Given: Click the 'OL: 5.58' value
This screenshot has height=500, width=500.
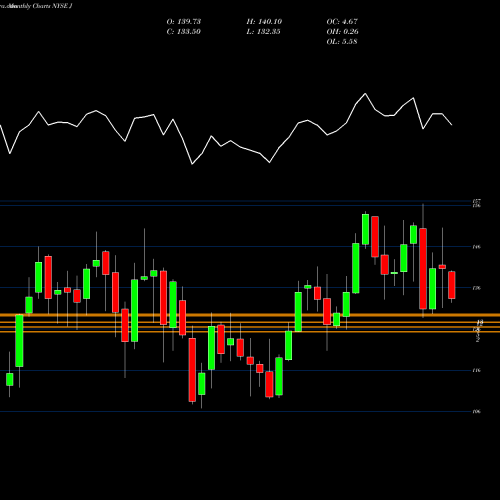Looking at the screenshot, I should point(342,42).
